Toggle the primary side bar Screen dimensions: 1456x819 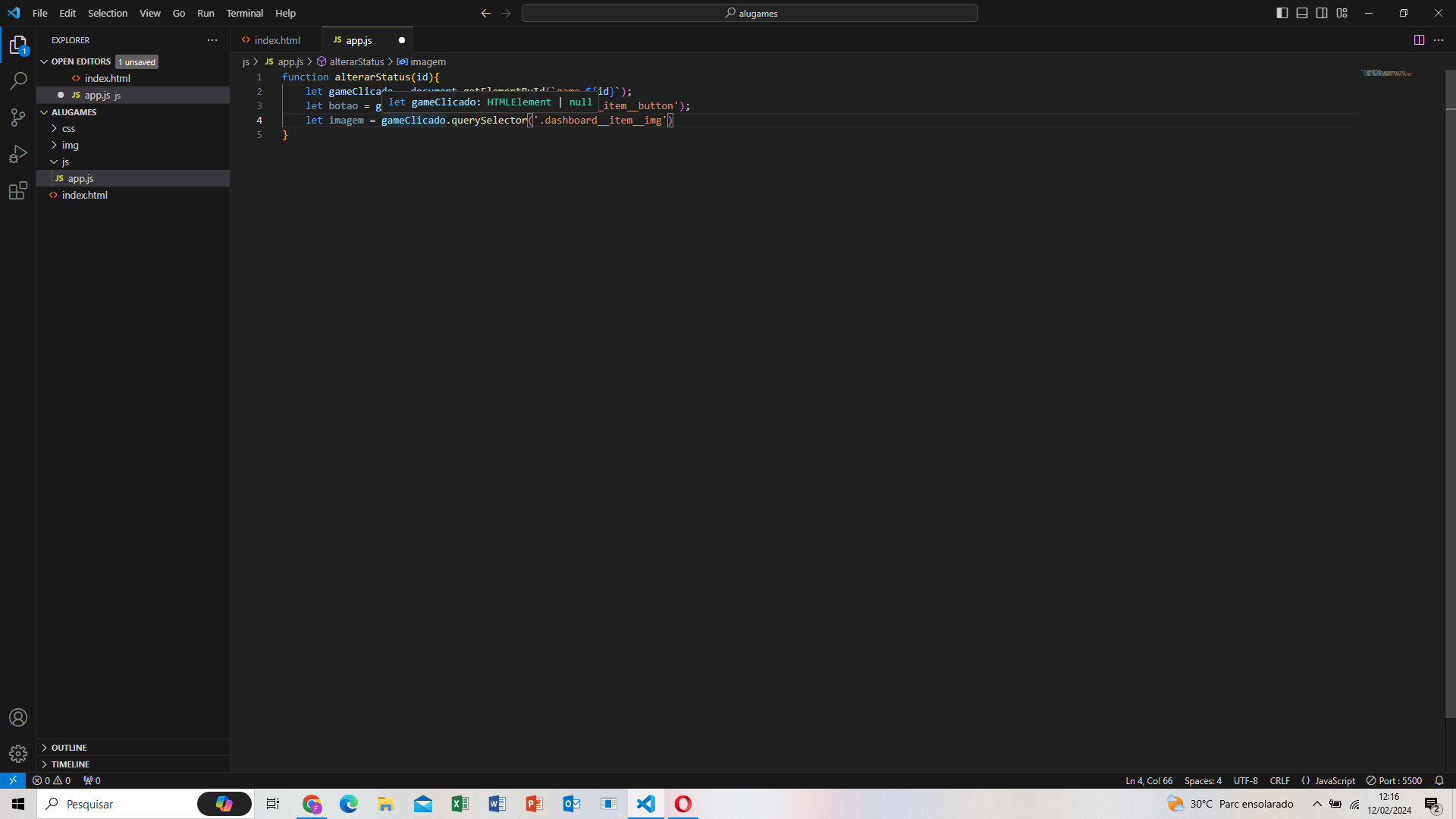[1282, 13]
